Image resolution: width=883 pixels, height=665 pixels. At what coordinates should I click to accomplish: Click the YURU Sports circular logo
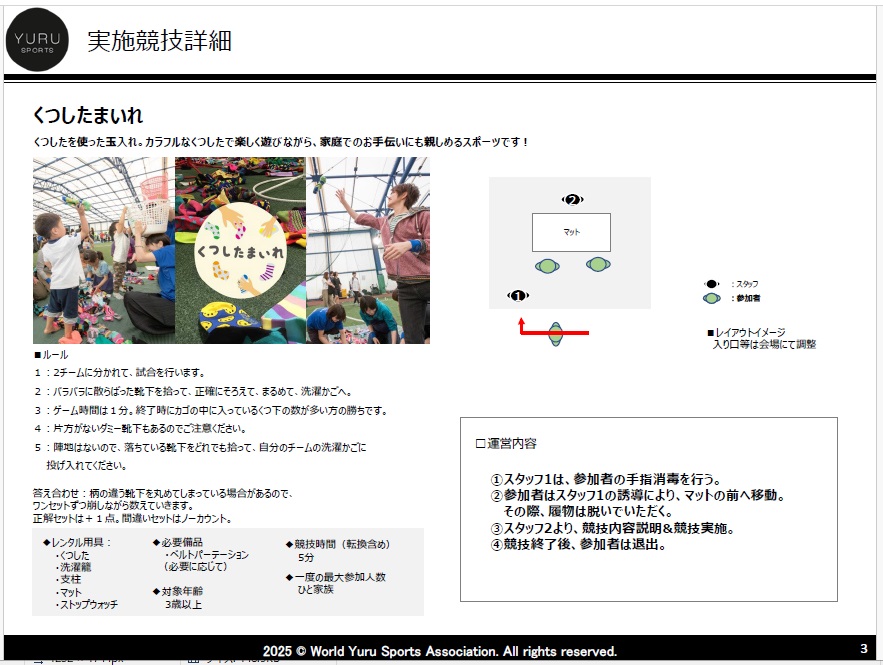pyautogui.click(x=38, y=40)
